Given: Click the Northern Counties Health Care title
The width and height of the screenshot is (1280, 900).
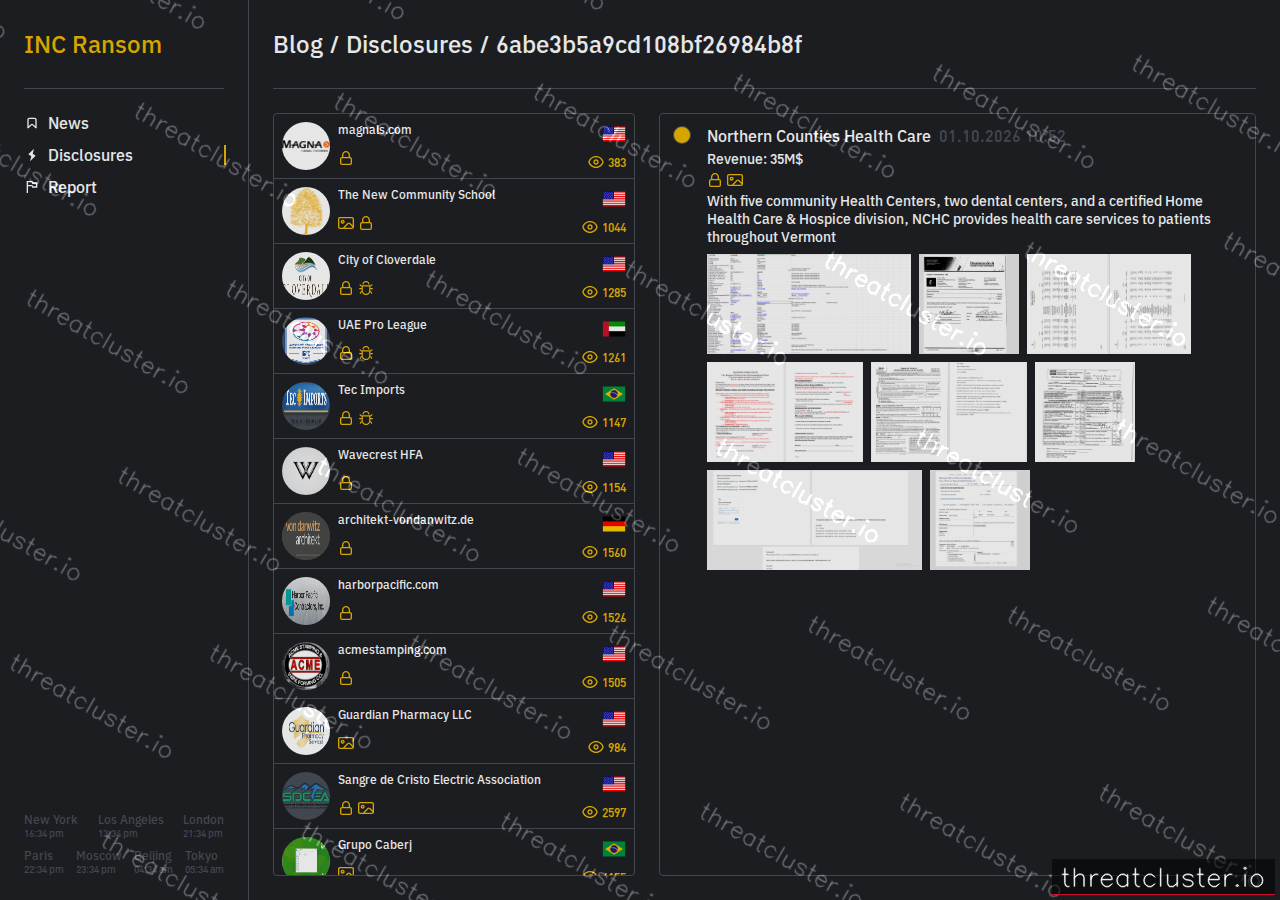Looking at the screenshot, I should [x=819, y=136].
